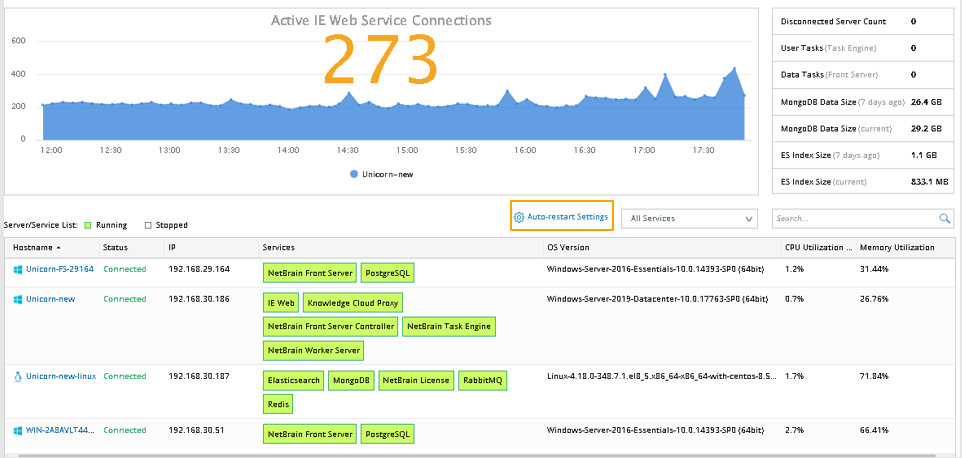The image size is (962, 458).
Task: Click the RabbitMQ service tag
Action: click(x=483, y=380)
